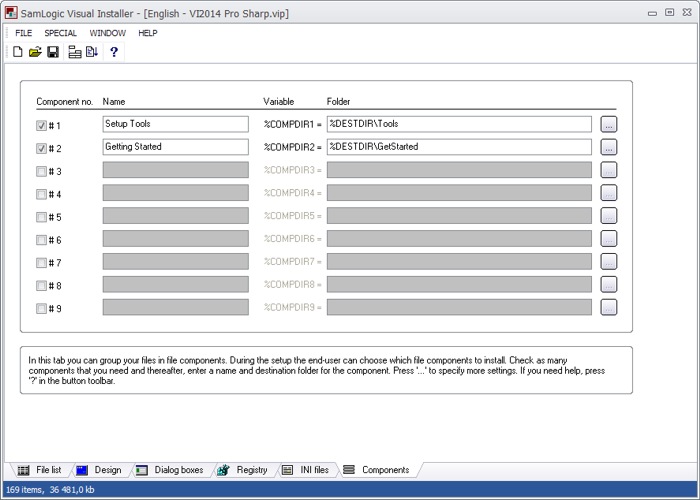
Task: Click the 'Component no.' column header
Action: [65, 102]
